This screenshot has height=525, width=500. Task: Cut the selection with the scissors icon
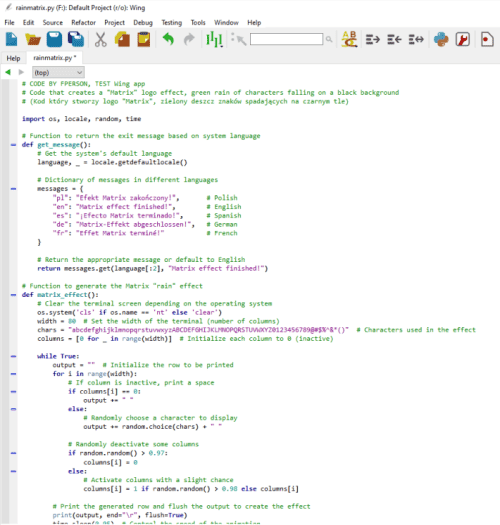(100, 40)
